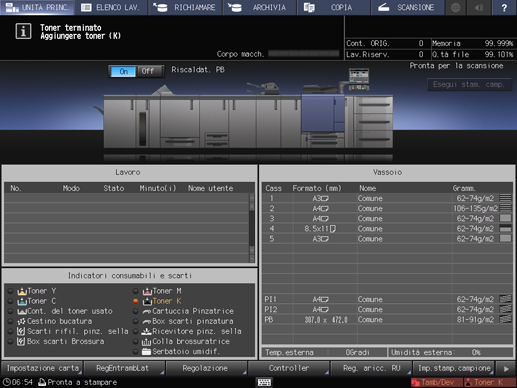Open the UNITA PRINC. tab
The height and width of the screenshot is (388, 517).
coord(37,7)
